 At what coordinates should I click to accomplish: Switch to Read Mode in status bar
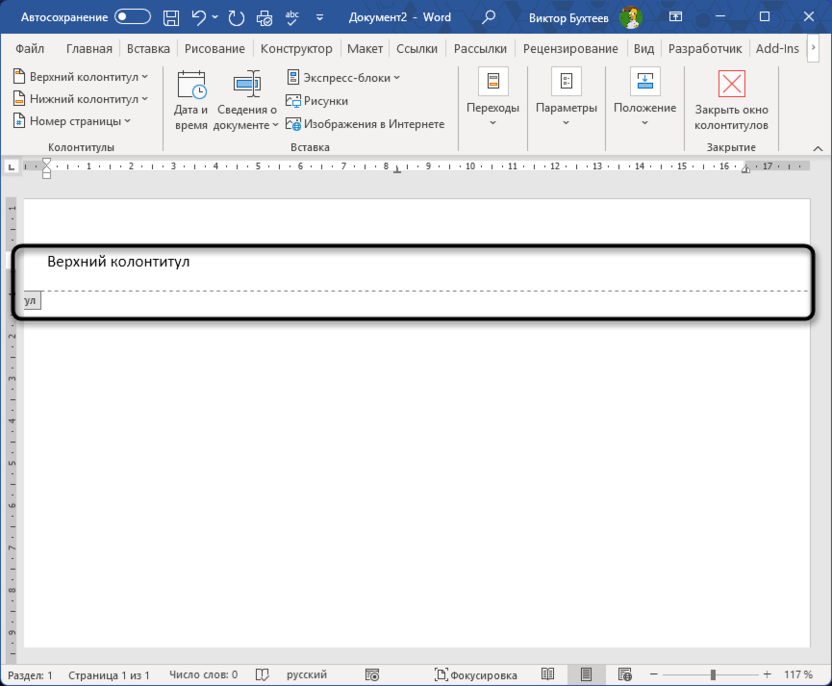(x=547, y=674)
